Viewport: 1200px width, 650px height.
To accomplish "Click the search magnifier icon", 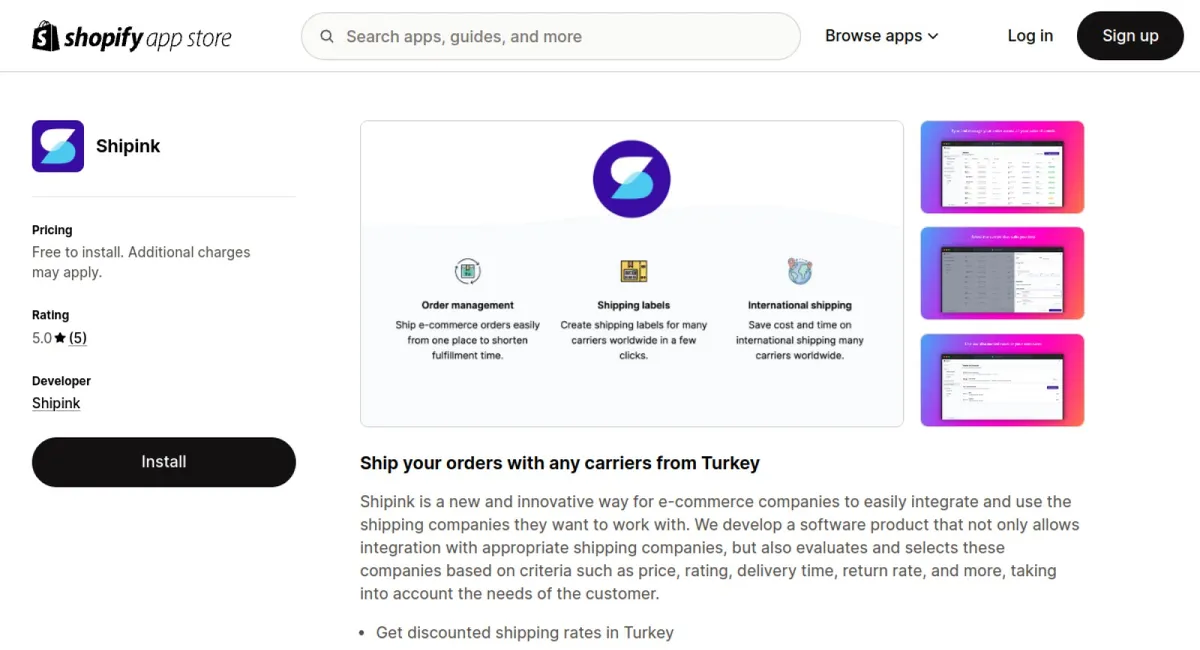I will pos(327,36).
